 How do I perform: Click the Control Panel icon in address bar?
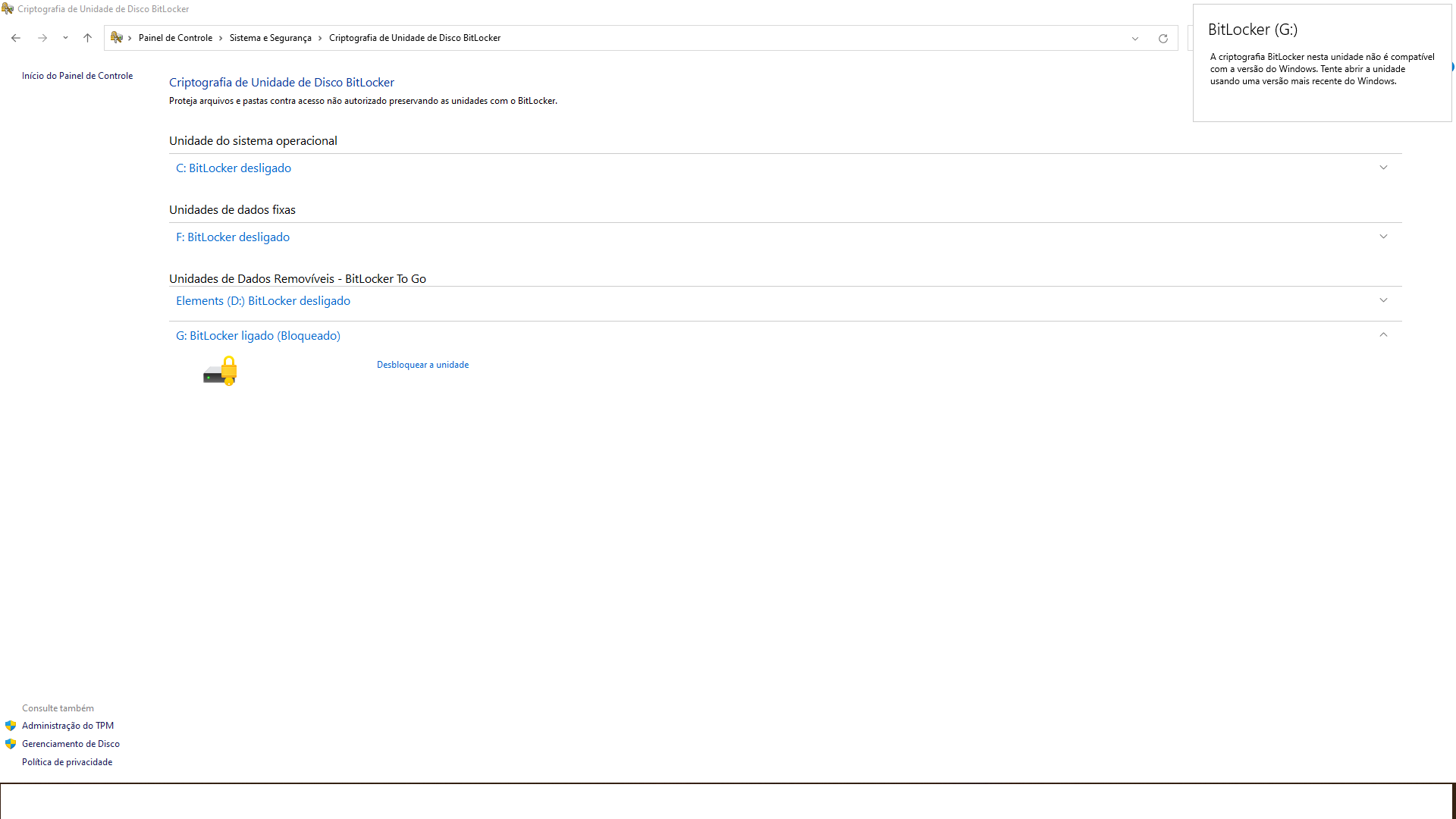click(117, 37)
